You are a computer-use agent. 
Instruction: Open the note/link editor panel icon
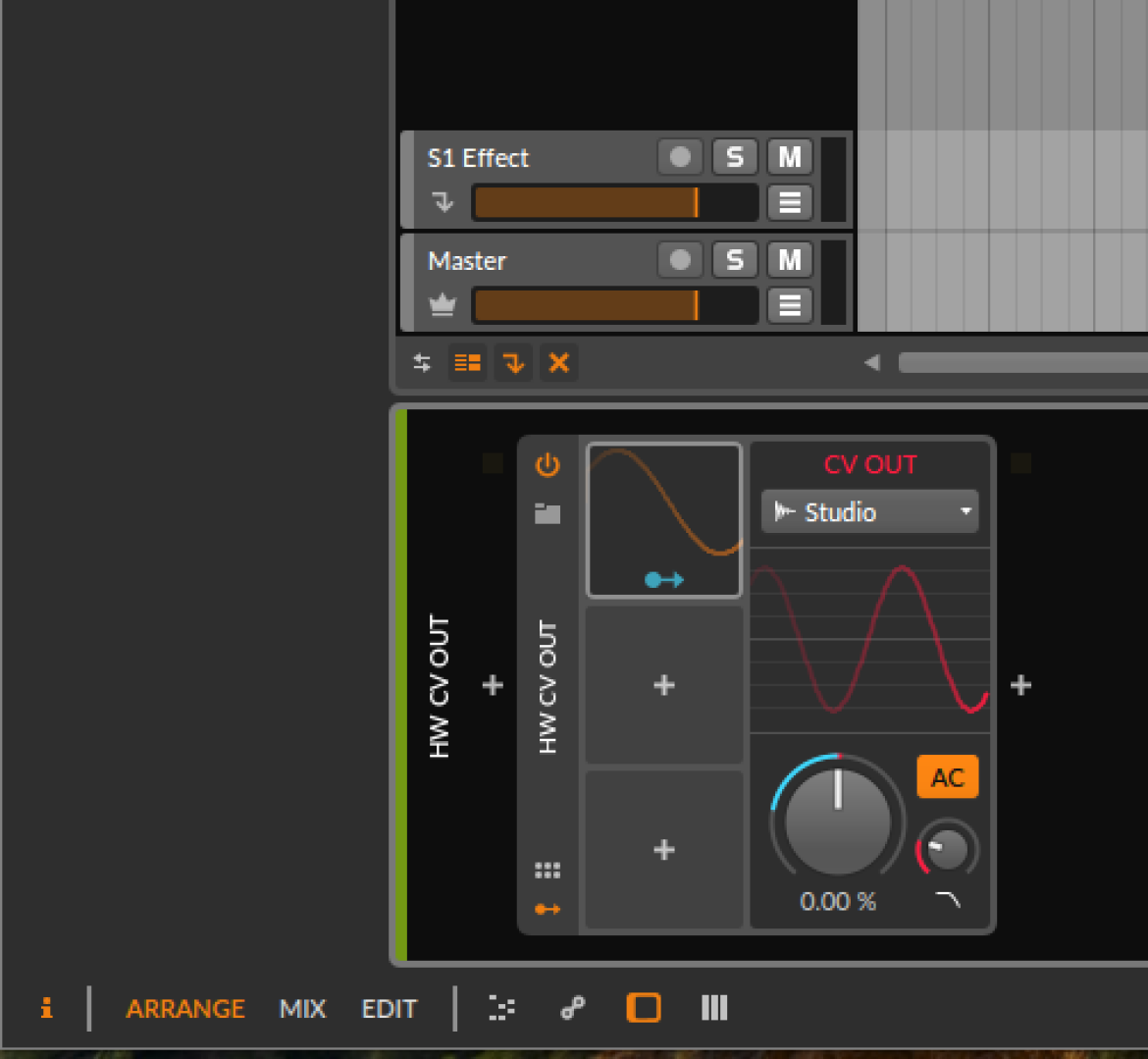coord(573,1009)
